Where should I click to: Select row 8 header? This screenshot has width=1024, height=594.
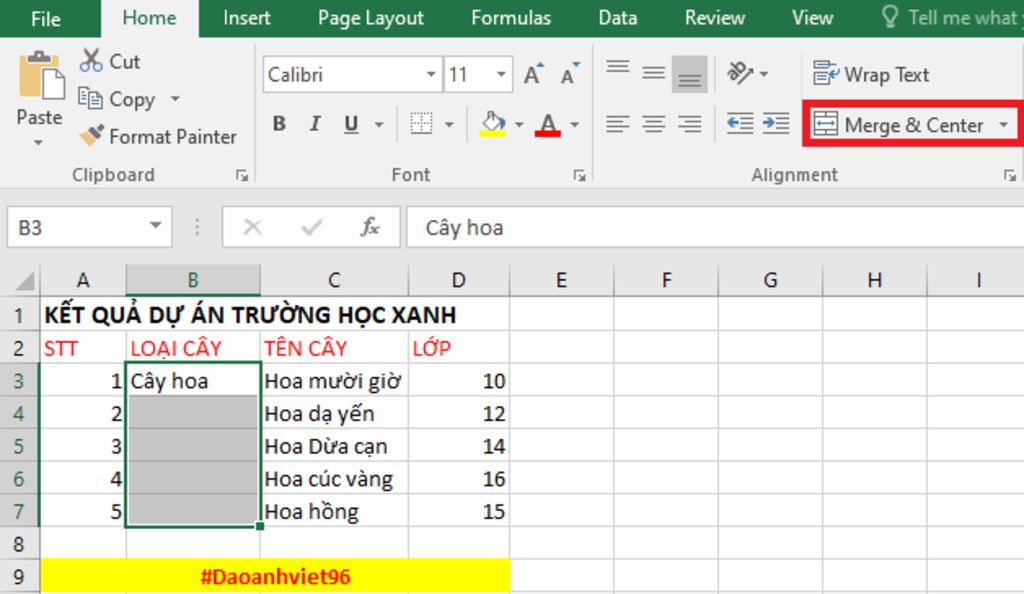[x=19, y=543]
